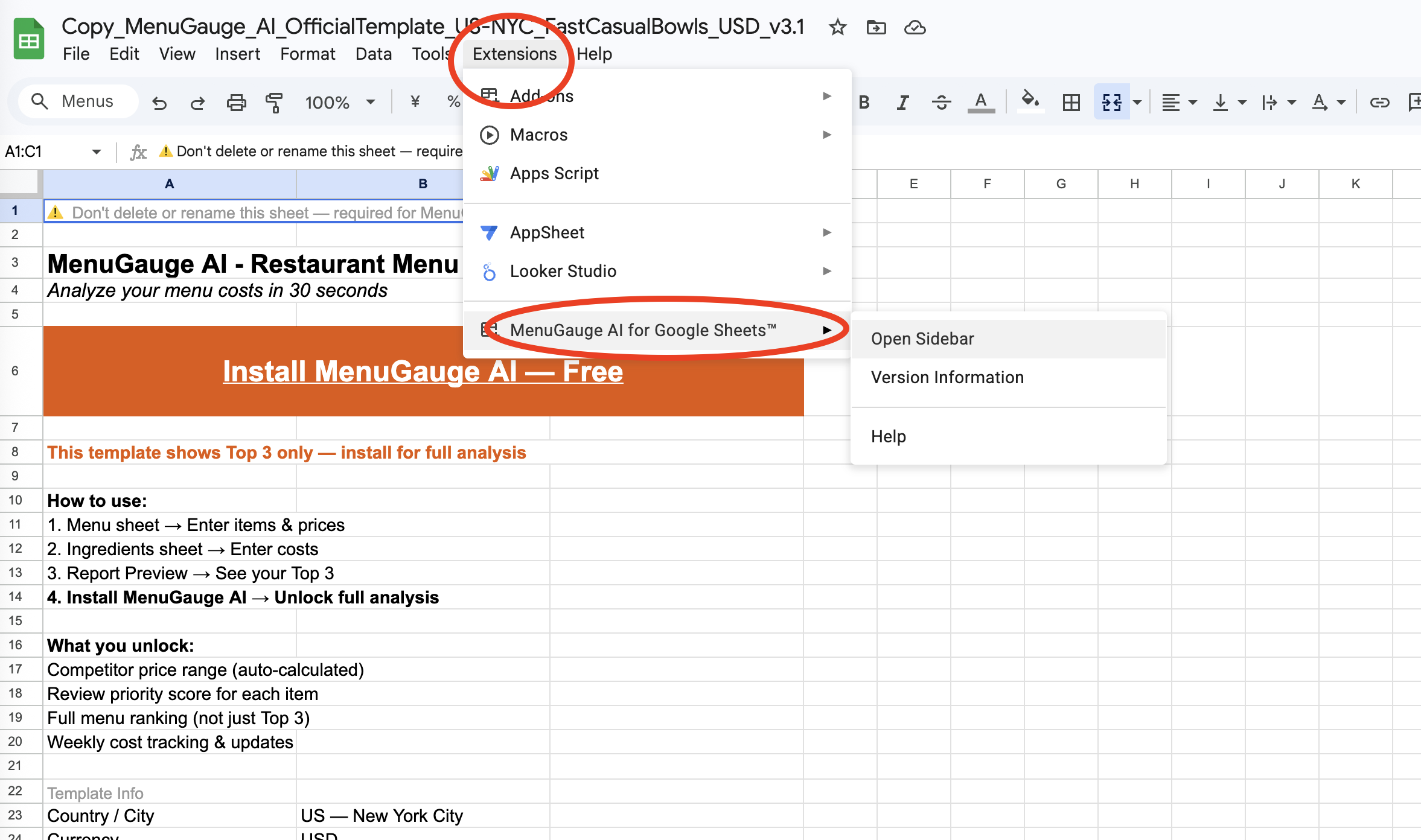Image resolution: width=1421 pixels, height=840 pixels.
Task: Click the redo arrow icon
Action: pyautogui.click(x=197, y=103)
